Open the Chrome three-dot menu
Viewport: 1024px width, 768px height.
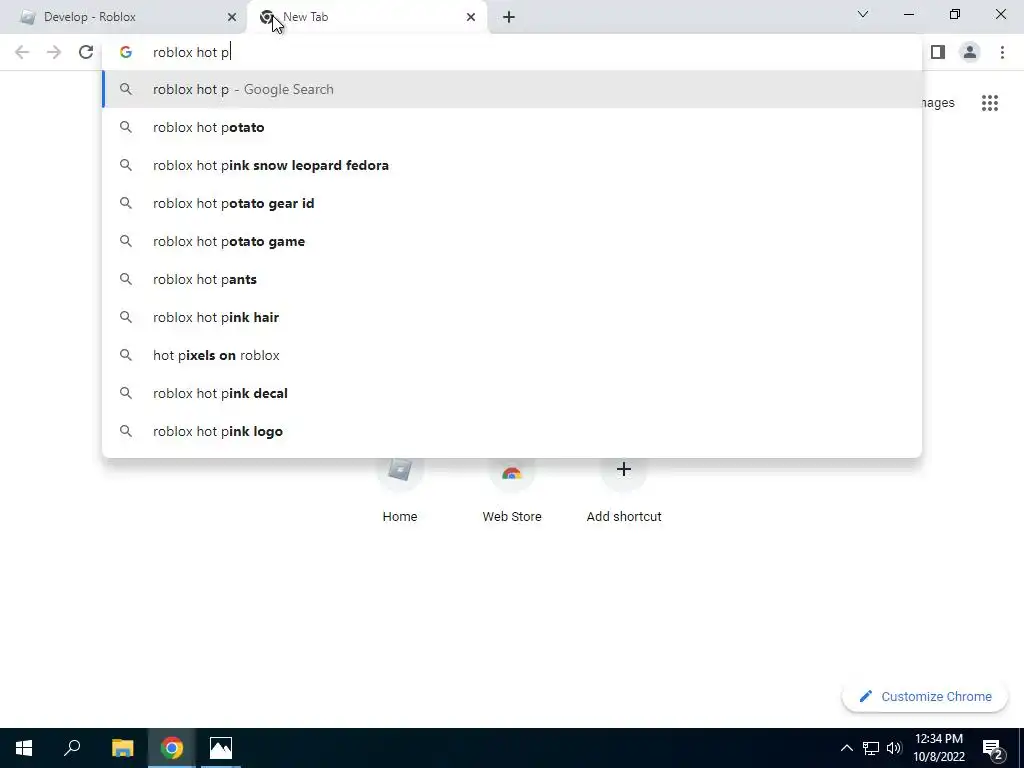pyautogui.click(x=1002, y=52)
